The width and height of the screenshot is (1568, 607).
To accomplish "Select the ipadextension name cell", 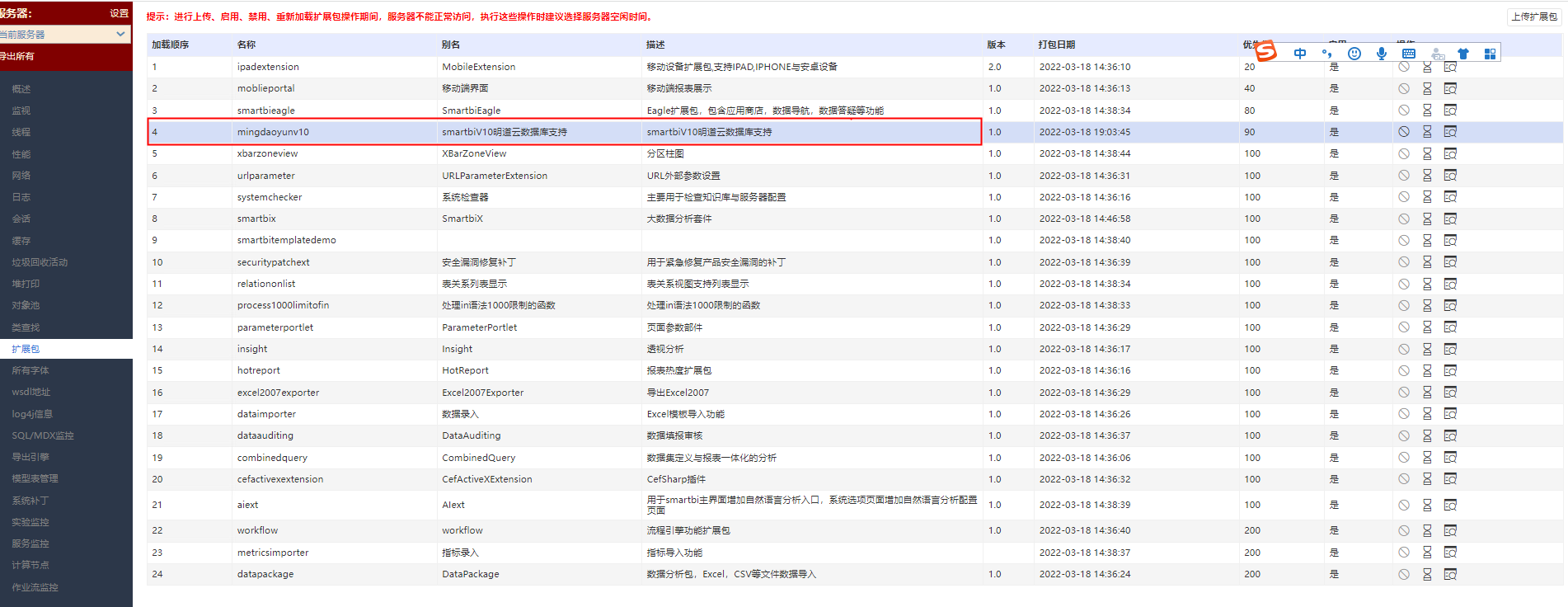I will point(268,67).
